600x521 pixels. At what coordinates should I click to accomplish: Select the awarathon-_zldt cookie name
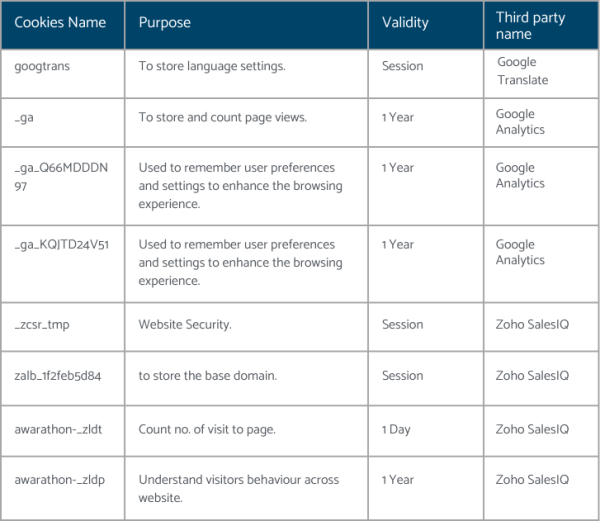click(x=58, y=429)
